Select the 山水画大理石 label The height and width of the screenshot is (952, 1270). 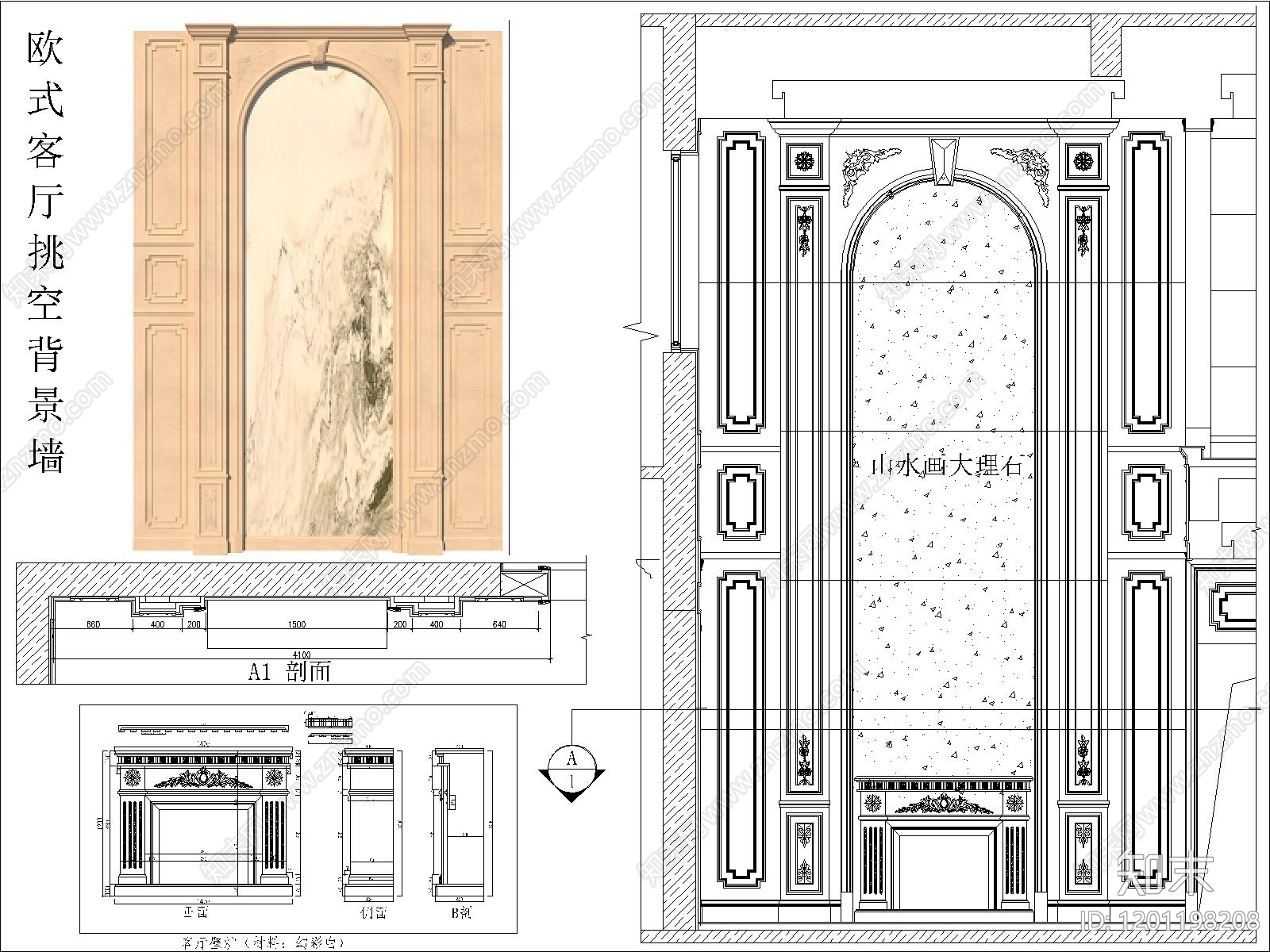[945, 466]
